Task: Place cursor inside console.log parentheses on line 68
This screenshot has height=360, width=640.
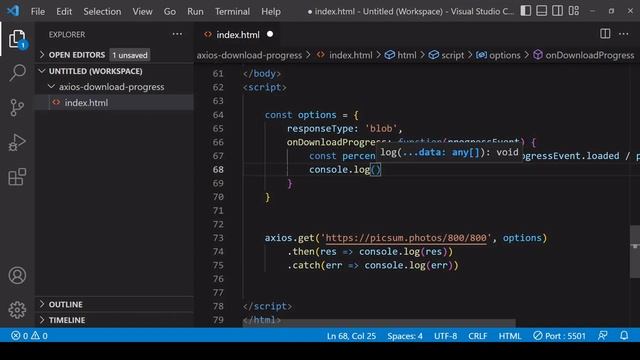Action: (x=376, y=169)
